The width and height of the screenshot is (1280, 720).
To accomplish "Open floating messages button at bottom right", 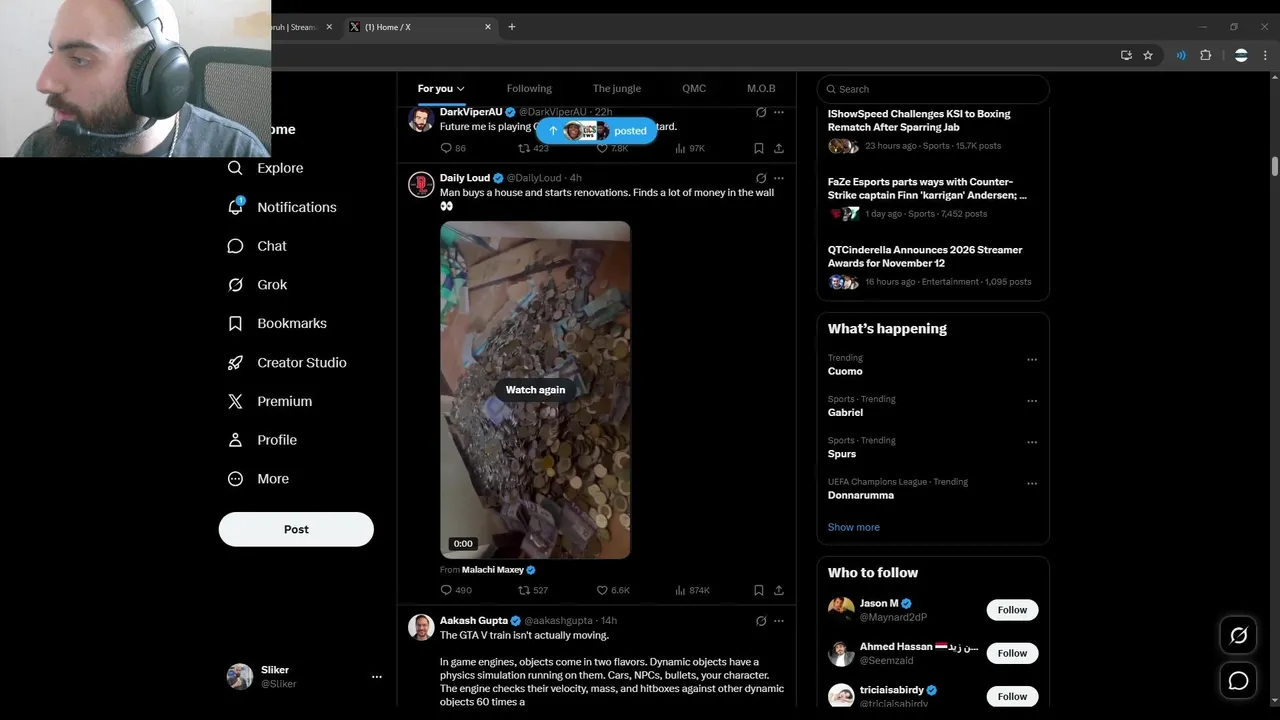I will click(x=1238, y=681).
